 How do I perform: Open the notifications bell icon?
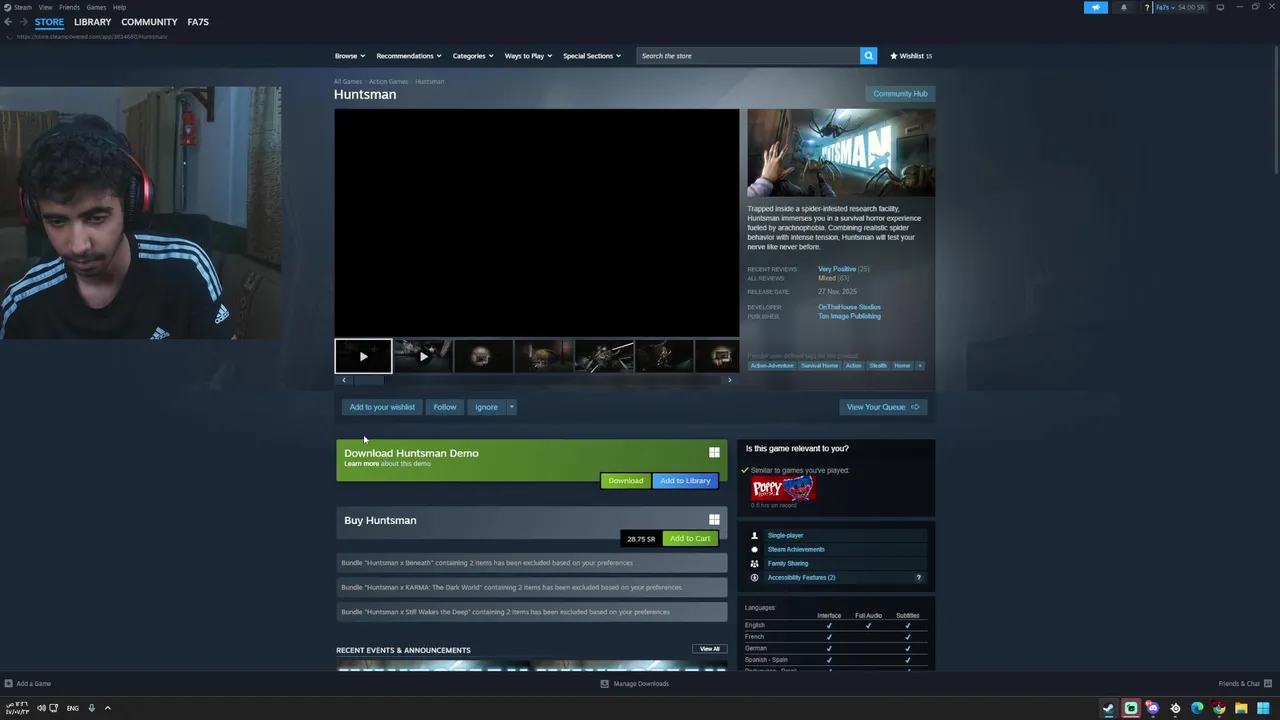(1123, 7)
